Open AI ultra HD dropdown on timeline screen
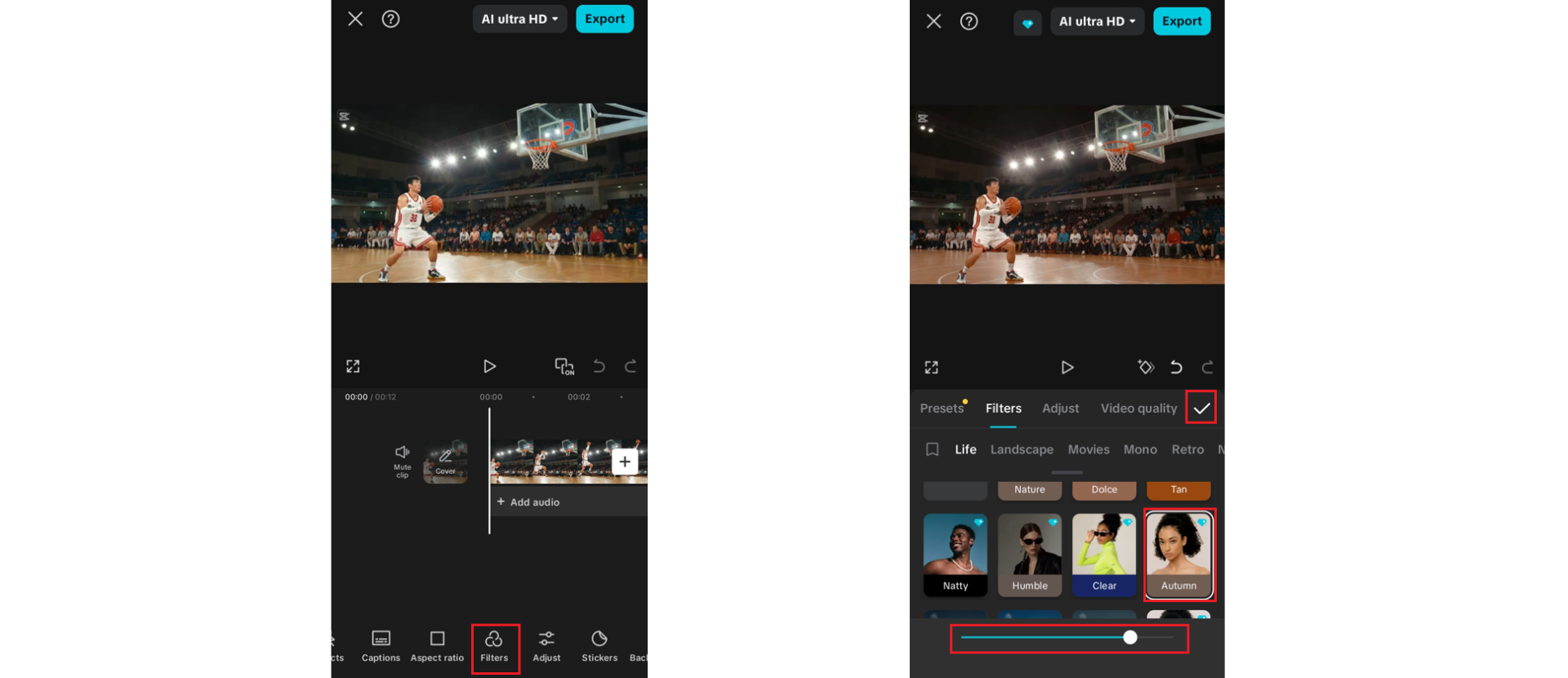The height and width of the screenshot is (678, 1568). pyautogui.click(x=519, y=19)
